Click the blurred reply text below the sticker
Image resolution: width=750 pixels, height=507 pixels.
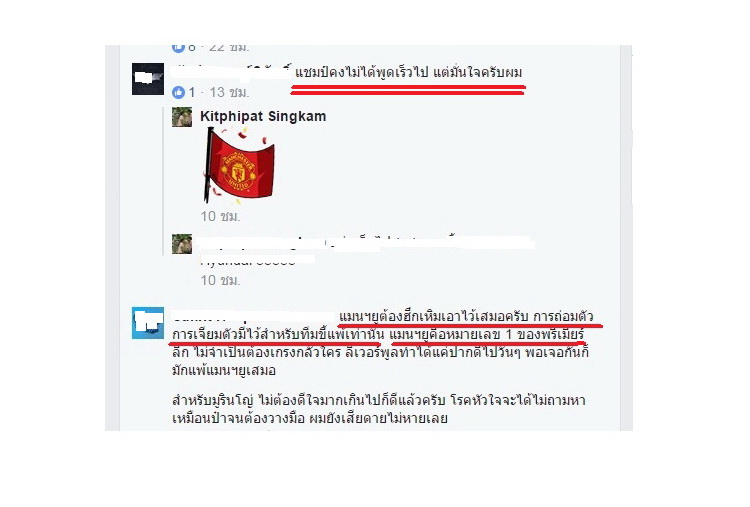pos(365,242)
